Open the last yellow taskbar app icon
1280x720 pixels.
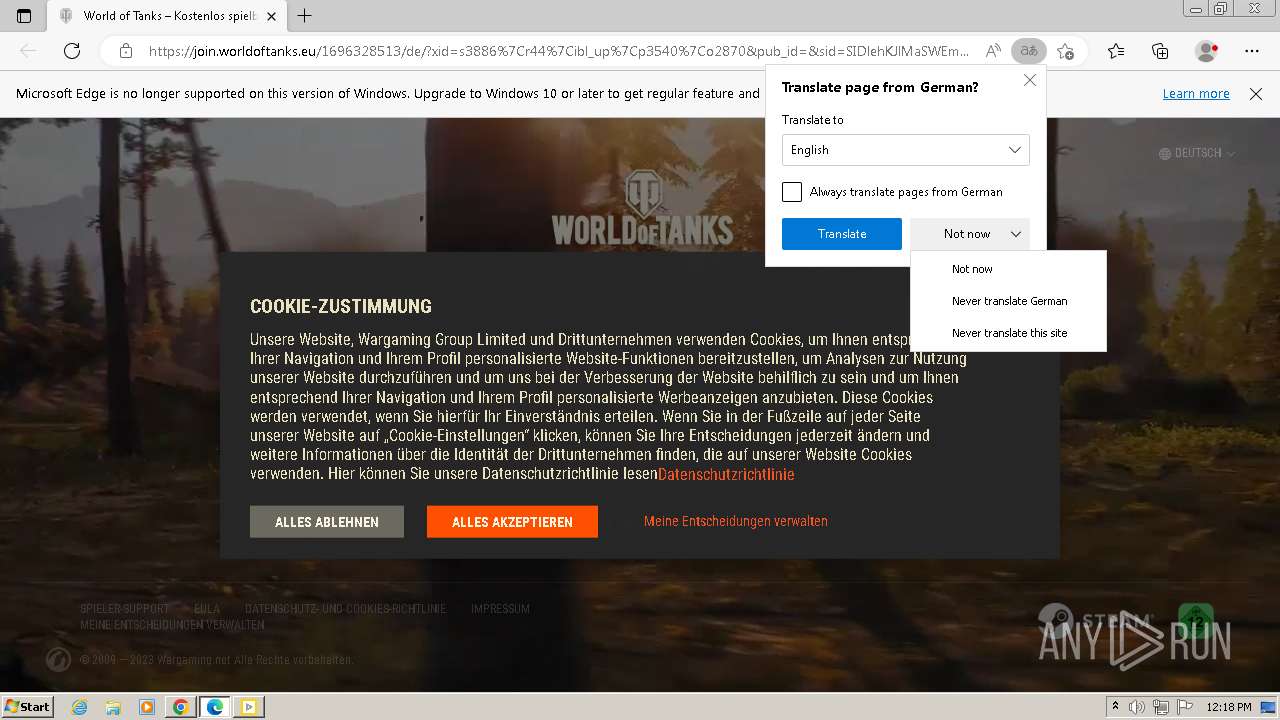coord(249,707)
